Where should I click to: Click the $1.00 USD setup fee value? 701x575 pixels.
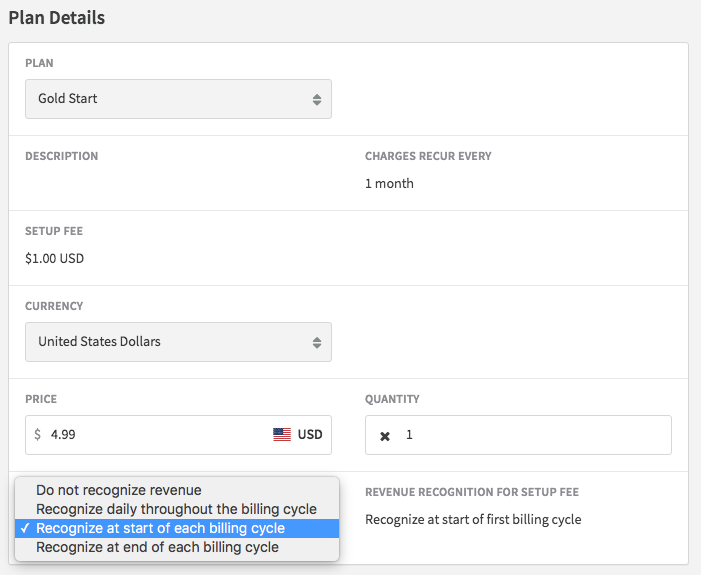[x=55, y=258]
